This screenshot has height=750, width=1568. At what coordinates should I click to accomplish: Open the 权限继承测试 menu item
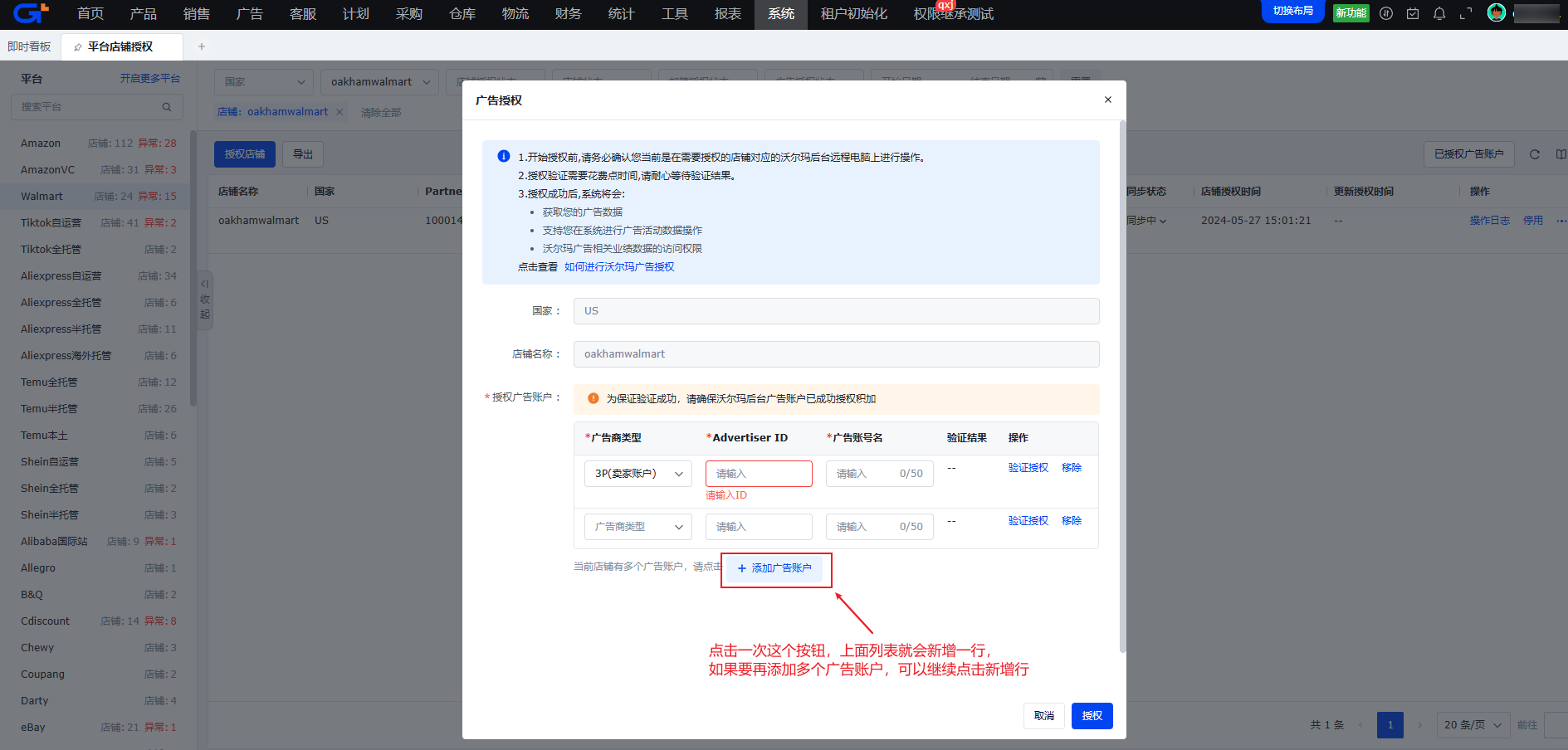(954, 14)
